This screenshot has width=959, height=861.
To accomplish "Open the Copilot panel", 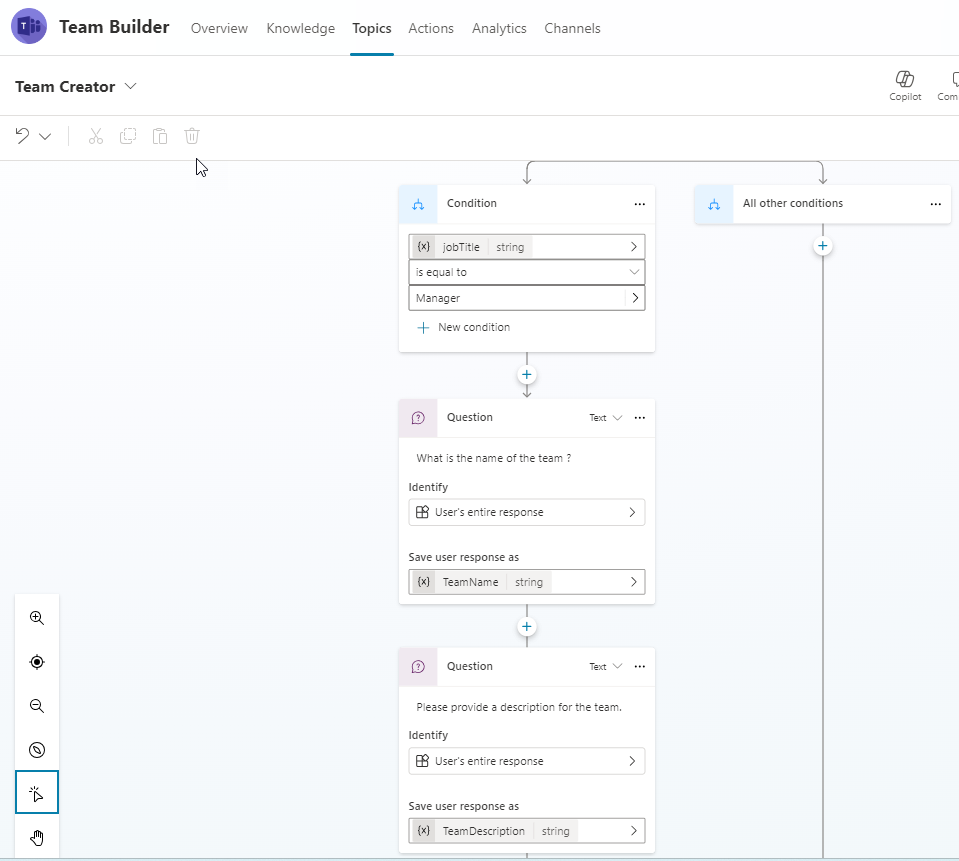I will tap(905, 83).
